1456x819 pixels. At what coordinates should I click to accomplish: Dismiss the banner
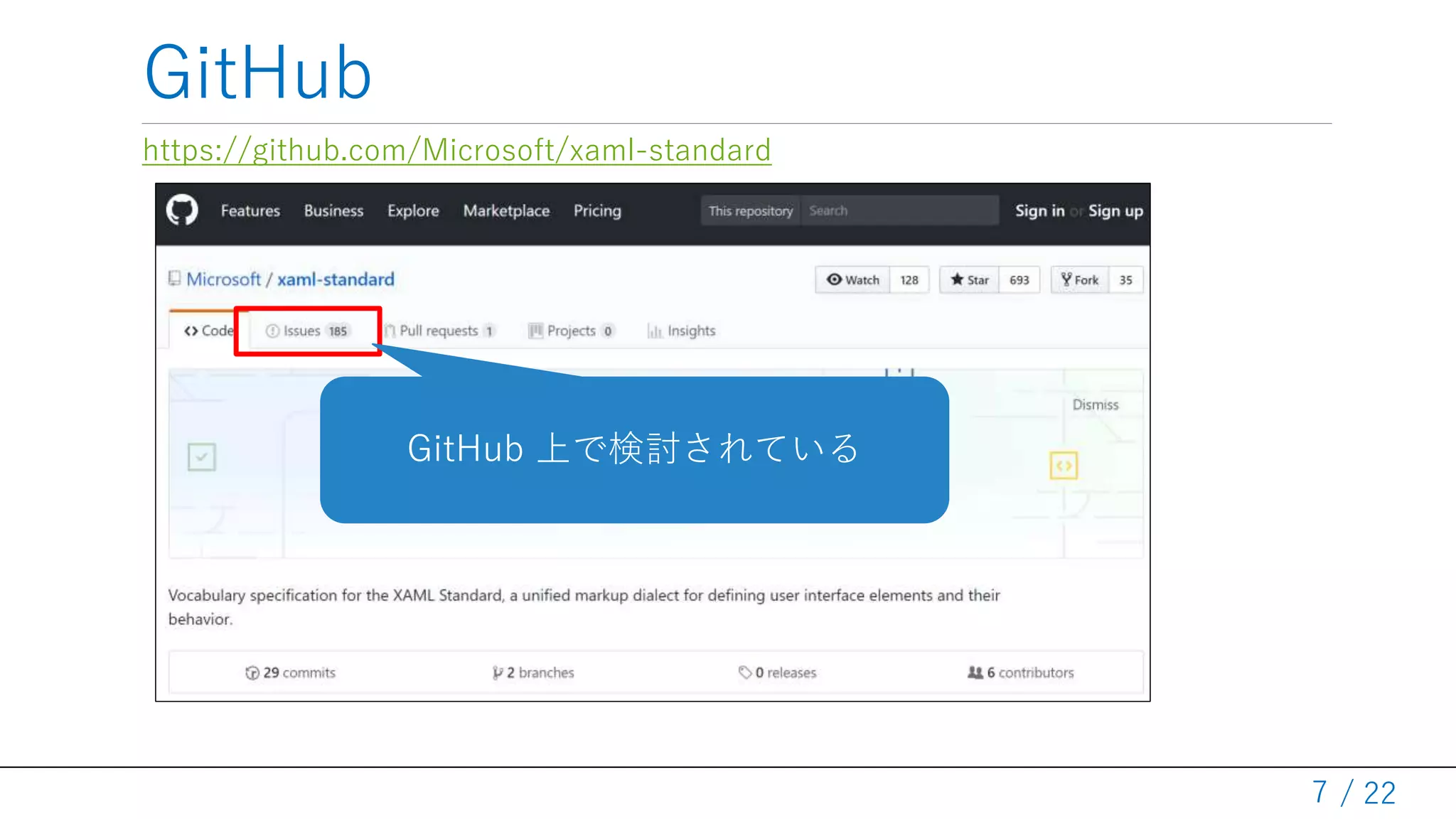click(x=1095, y=405)
